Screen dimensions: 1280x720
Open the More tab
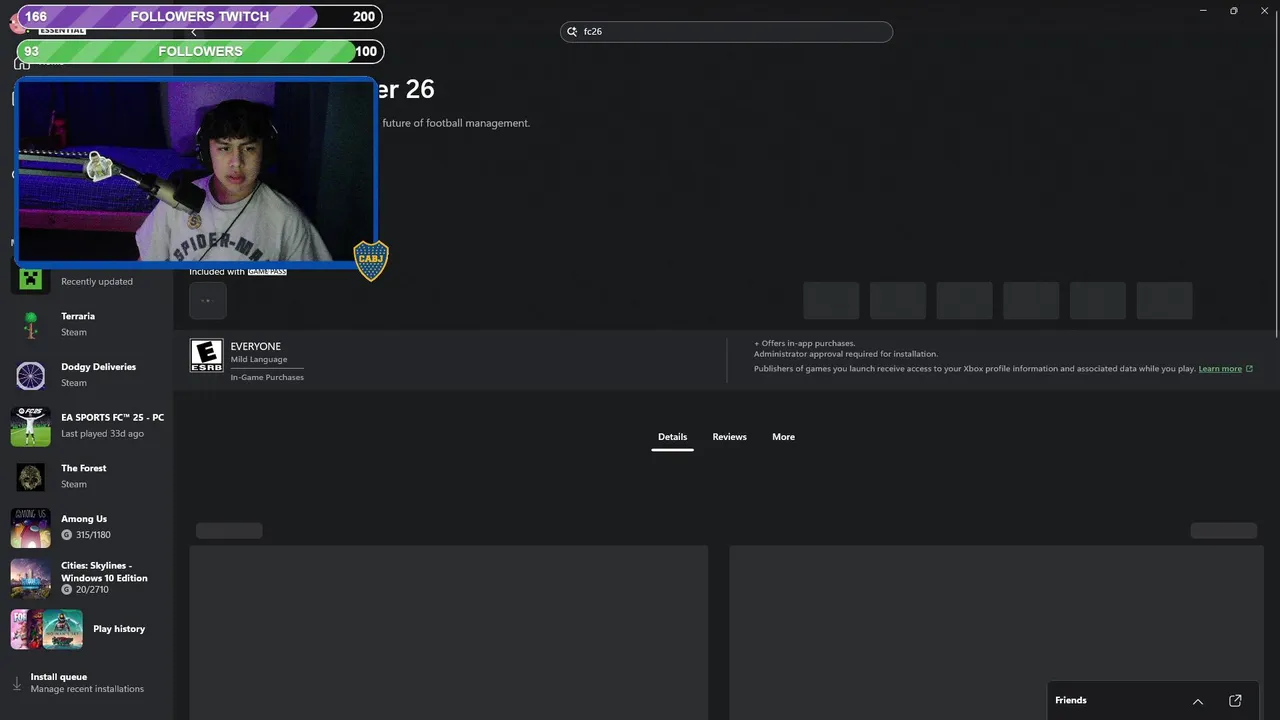tap(783, 437)
